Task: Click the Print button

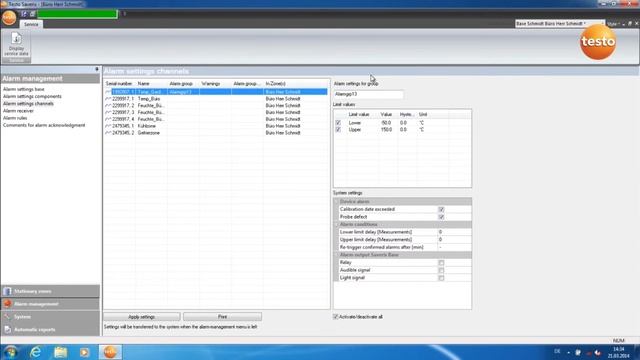Action: pyautogui.click(x=222, y=317)
